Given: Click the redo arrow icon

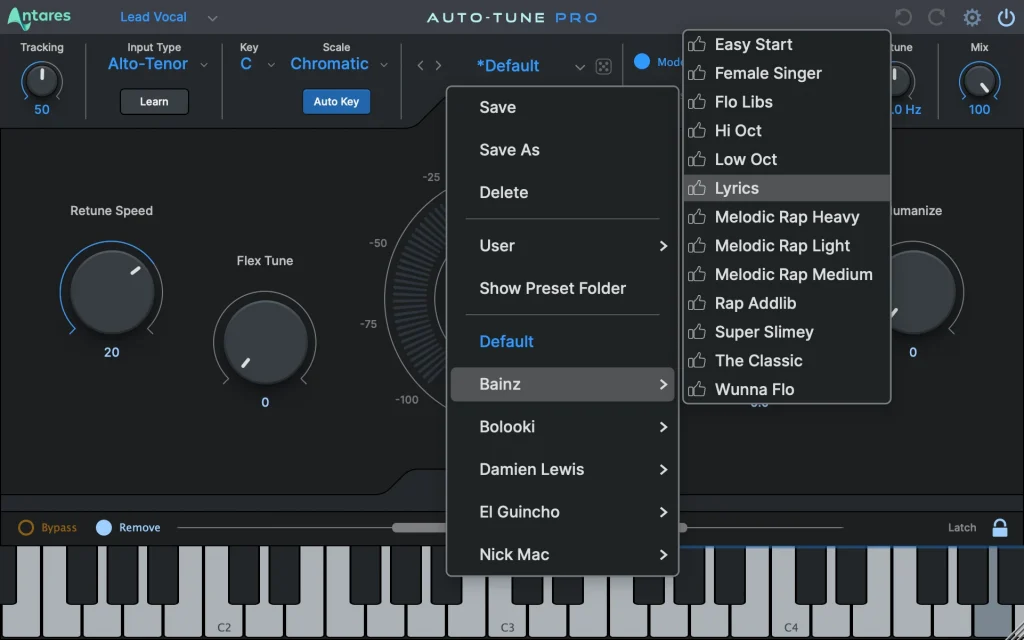Looking at the screenshot, I should [935, 16].
